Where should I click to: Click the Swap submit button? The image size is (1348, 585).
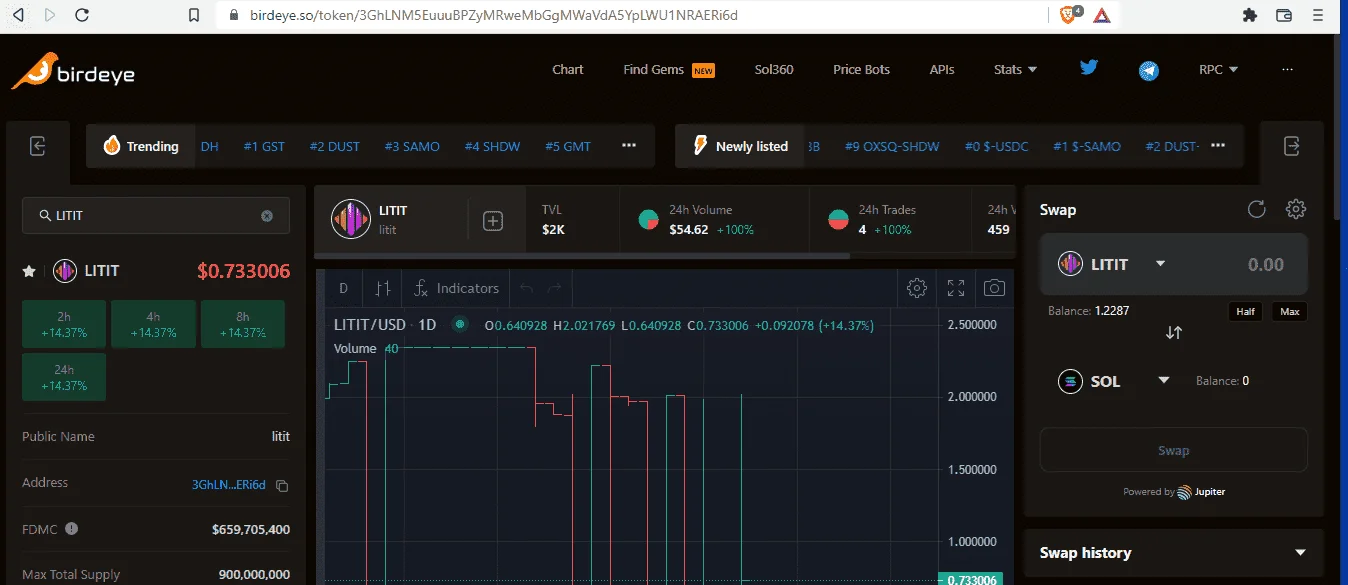[x=1174, y=450]
